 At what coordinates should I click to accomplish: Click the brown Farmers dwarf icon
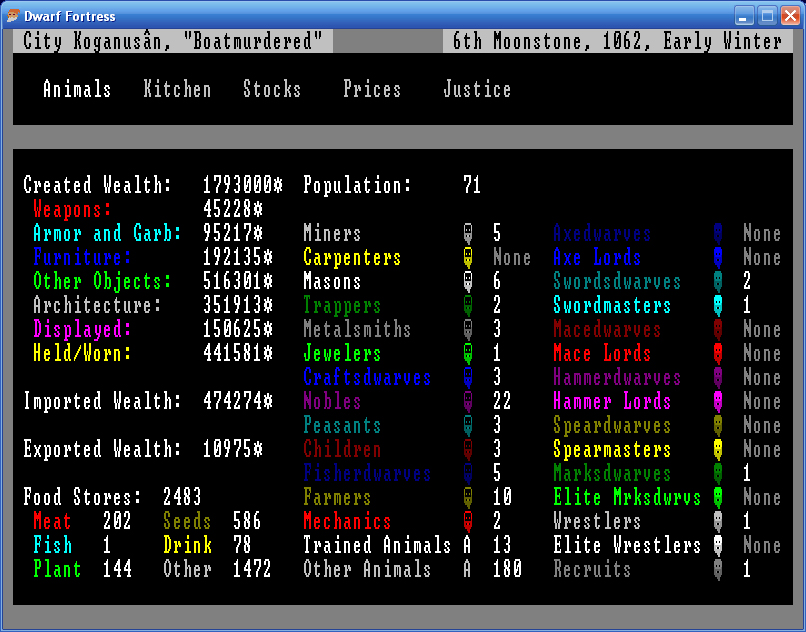468,497
